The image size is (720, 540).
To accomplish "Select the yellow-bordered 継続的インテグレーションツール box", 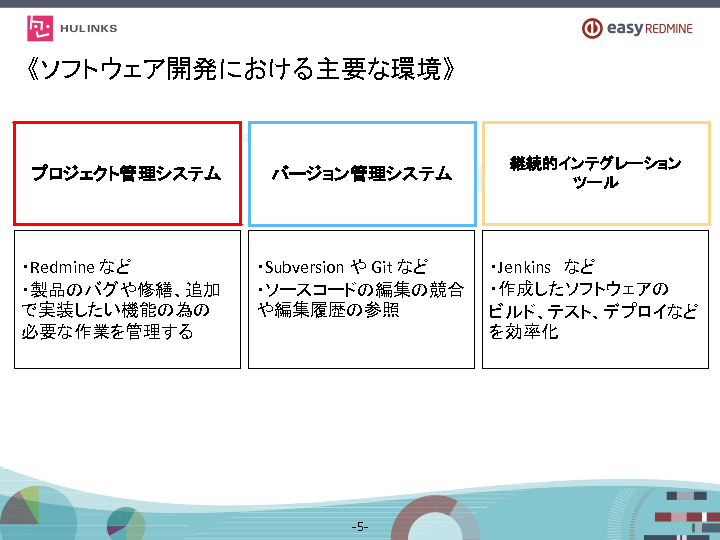I will pos(595,174).
